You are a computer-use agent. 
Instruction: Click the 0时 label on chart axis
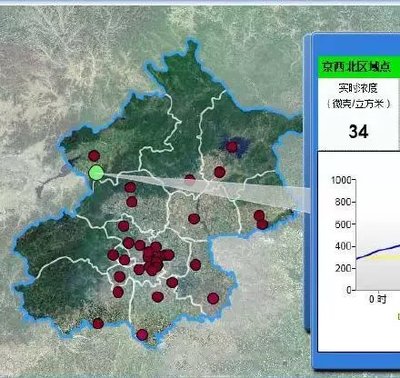pos(378,299)
